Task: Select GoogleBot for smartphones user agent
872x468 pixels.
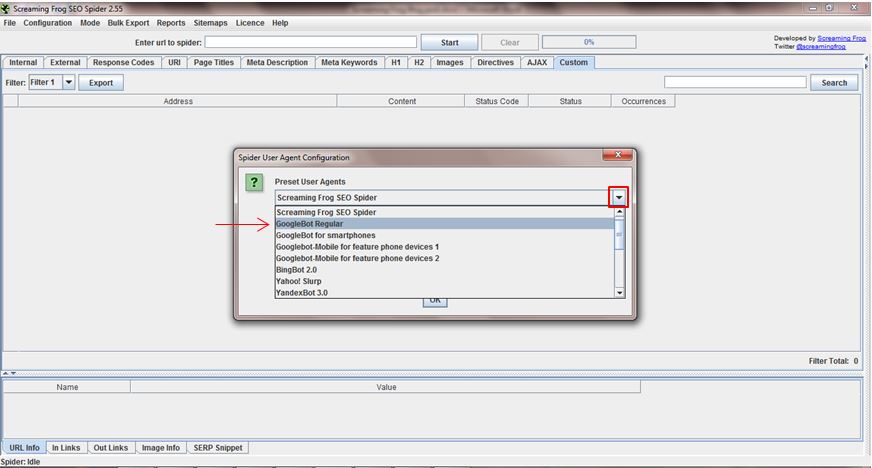Action: (x=445, y=235)
